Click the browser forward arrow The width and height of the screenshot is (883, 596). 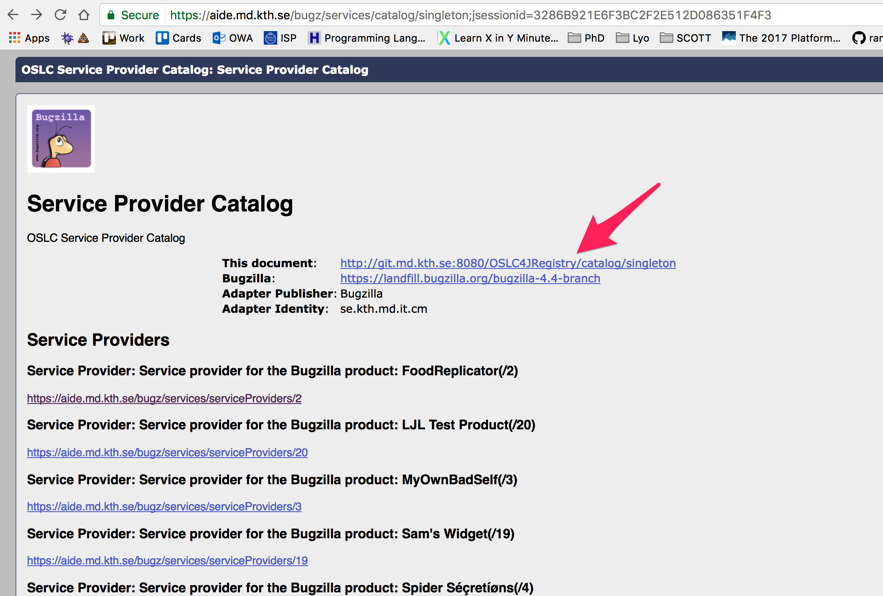pos(37,15)
